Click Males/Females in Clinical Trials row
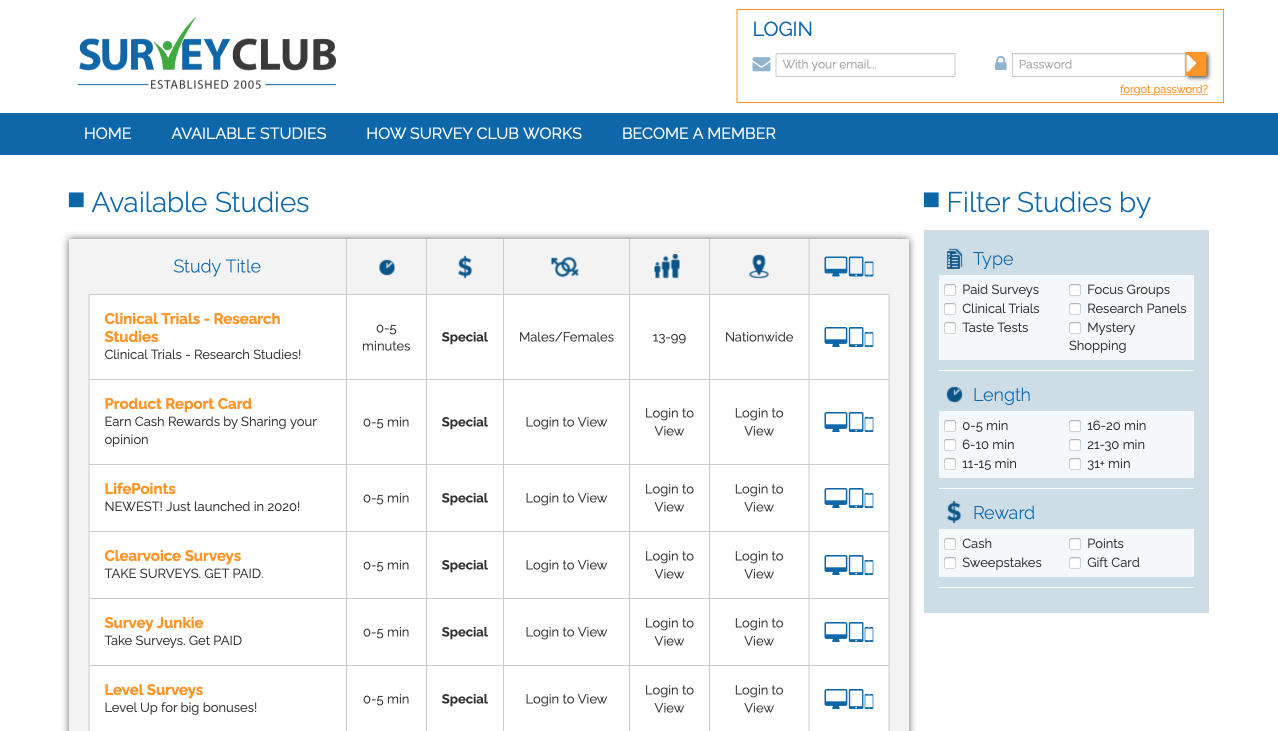Screen dimensions: 1278x731 pos(567,337)
